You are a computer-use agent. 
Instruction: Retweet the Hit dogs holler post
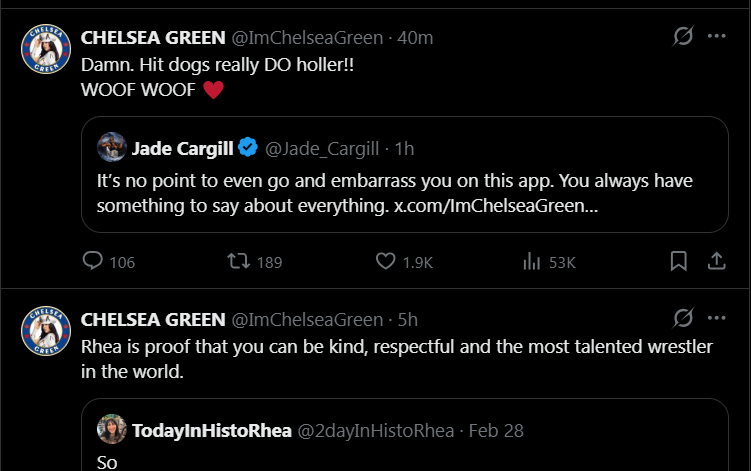pos(239,262)
